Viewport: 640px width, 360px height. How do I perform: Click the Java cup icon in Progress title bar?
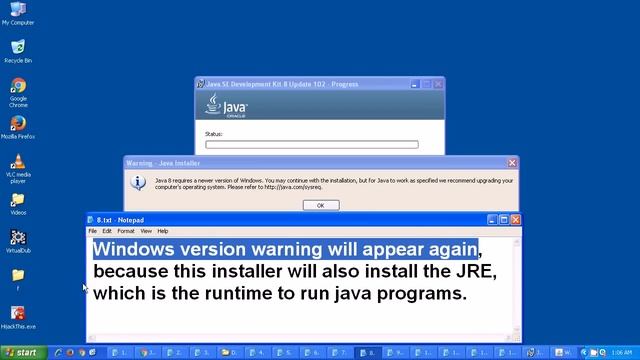pyautogui.click(x=200, y=84)
